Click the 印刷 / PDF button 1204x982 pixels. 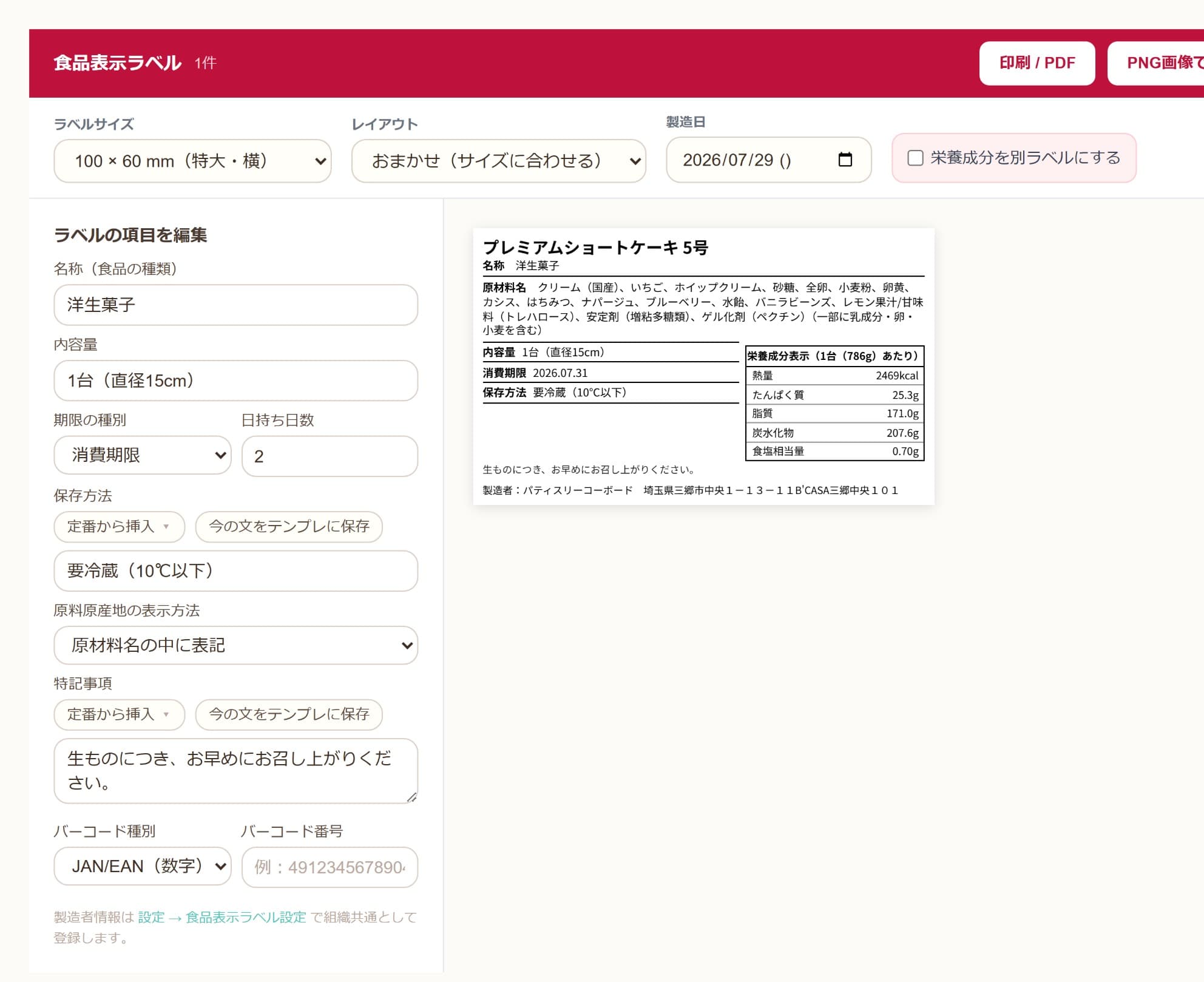[x=1037, y=63]
